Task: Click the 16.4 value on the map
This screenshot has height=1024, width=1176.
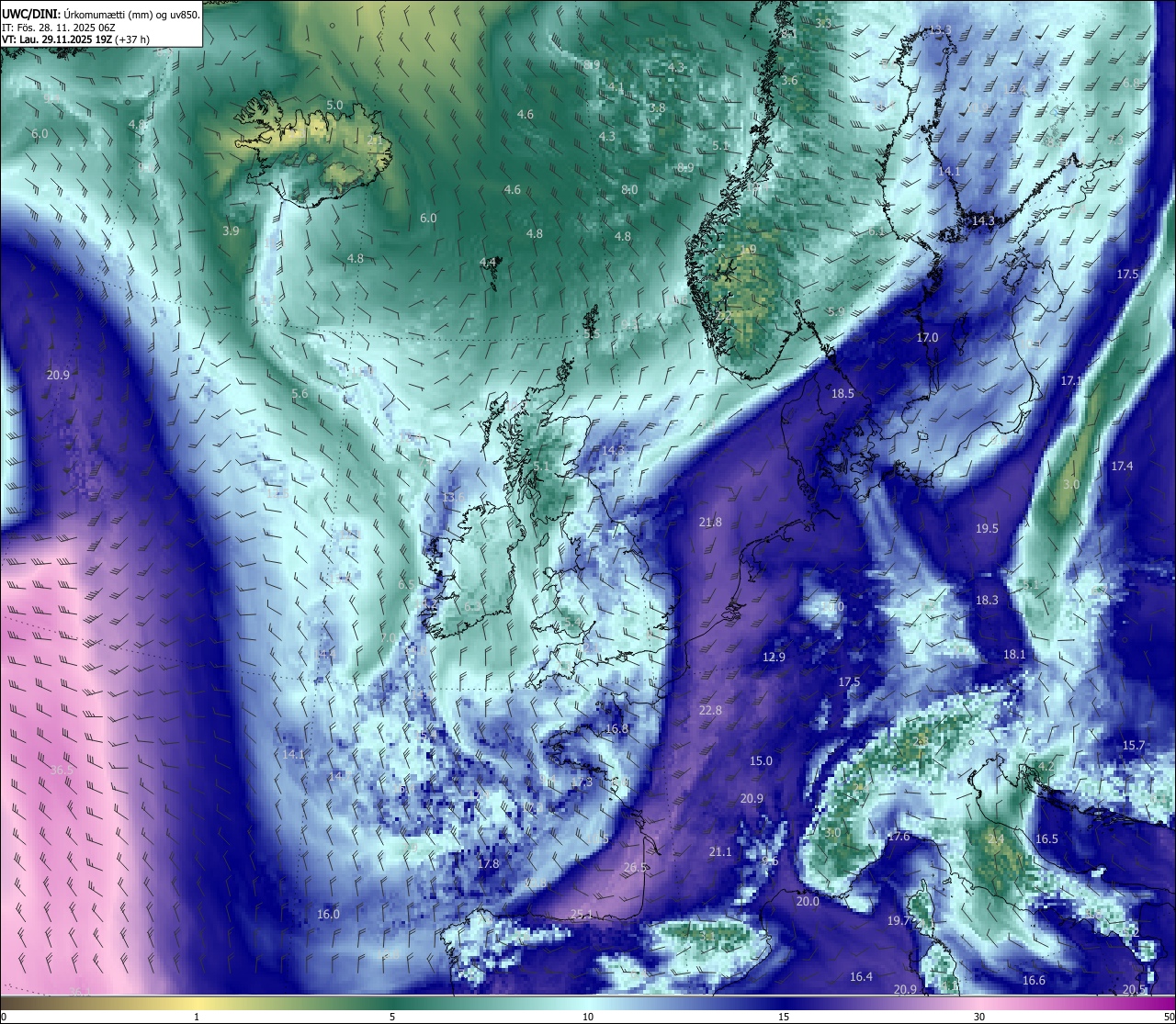Action: 861,977
